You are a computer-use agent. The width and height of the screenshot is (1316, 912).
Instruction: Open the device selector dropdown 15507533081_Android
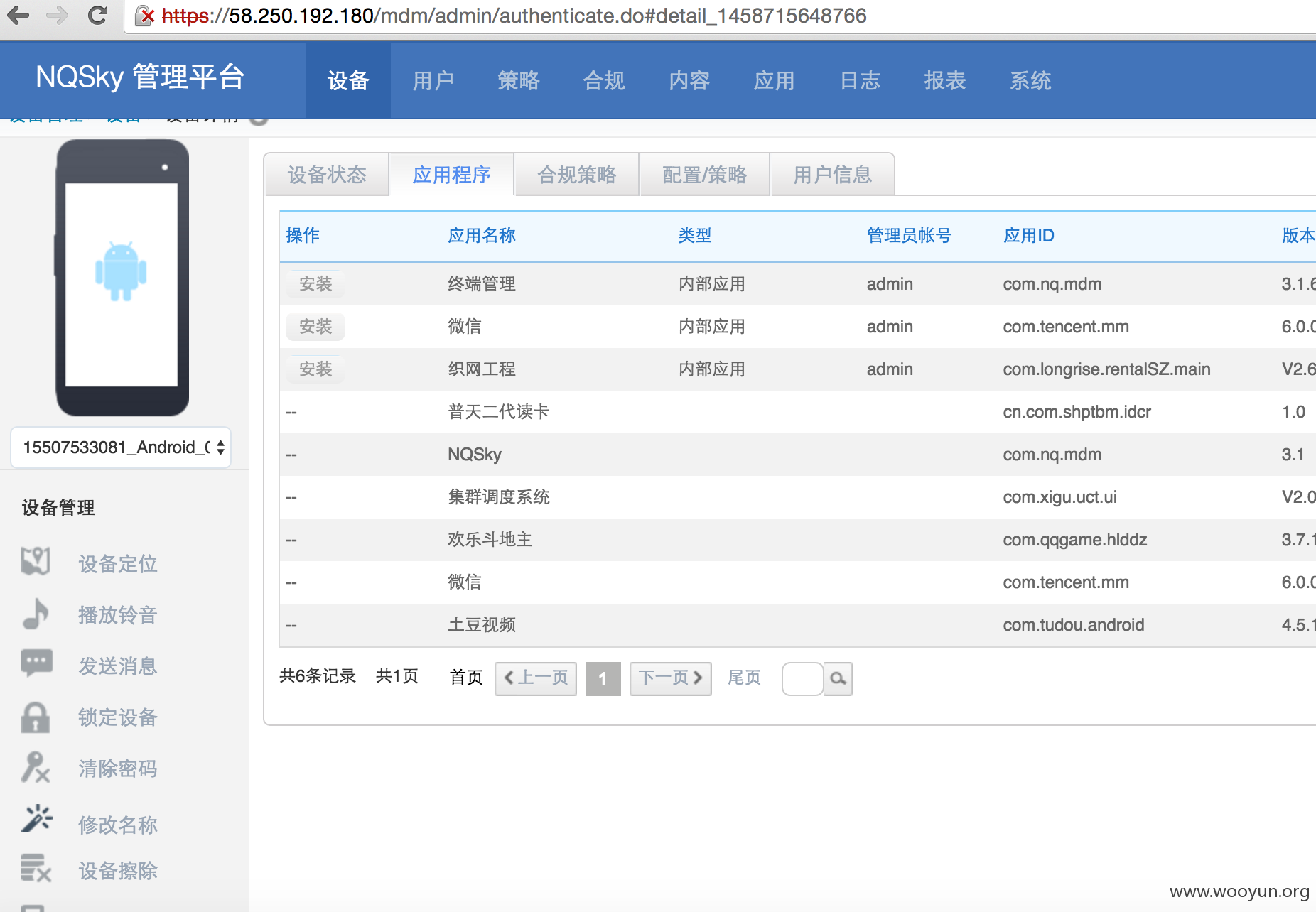[x=121, y=447]
